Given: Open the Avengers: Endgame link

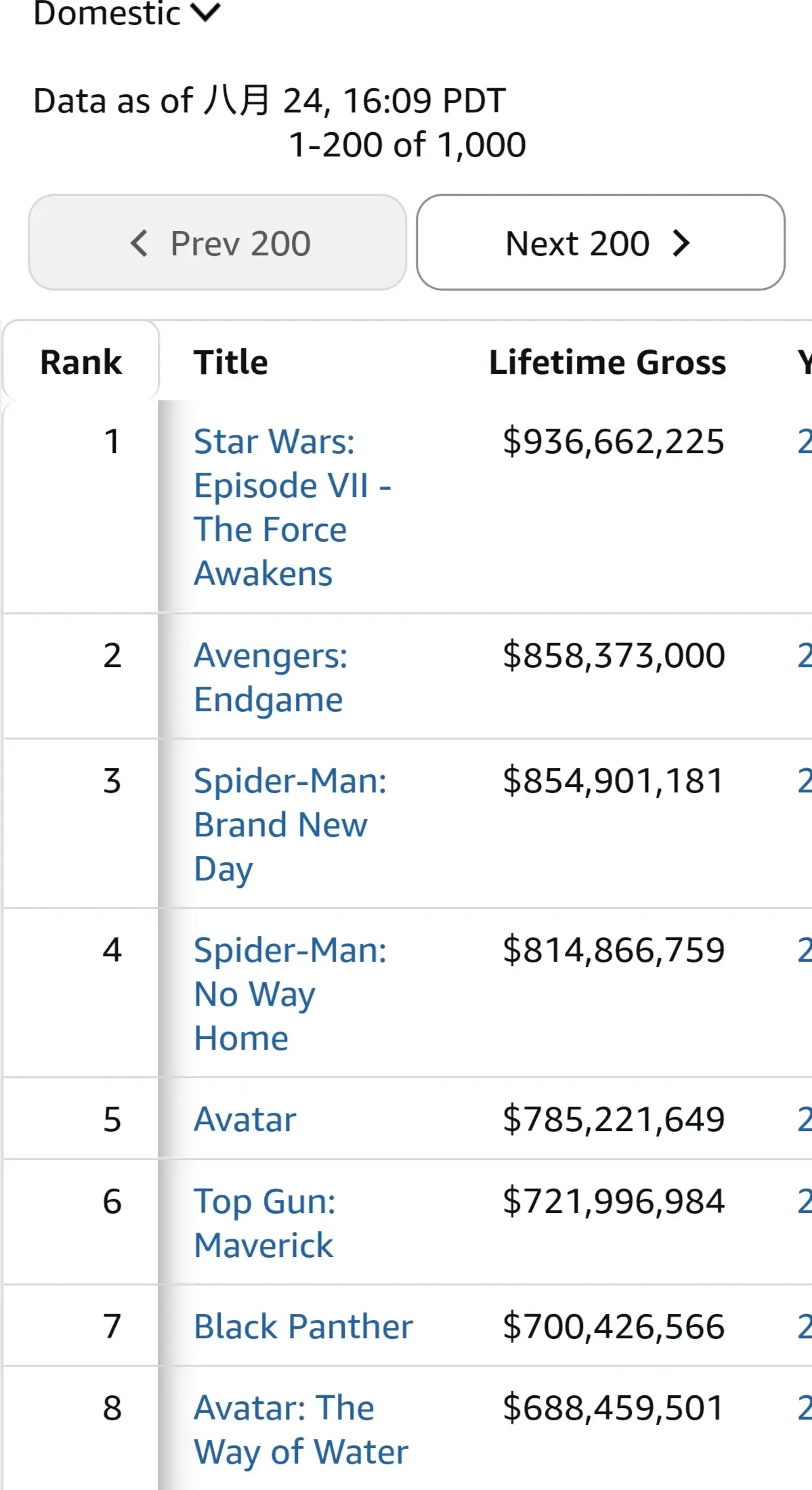Looking at the screenshot, I should pos(271,677).
